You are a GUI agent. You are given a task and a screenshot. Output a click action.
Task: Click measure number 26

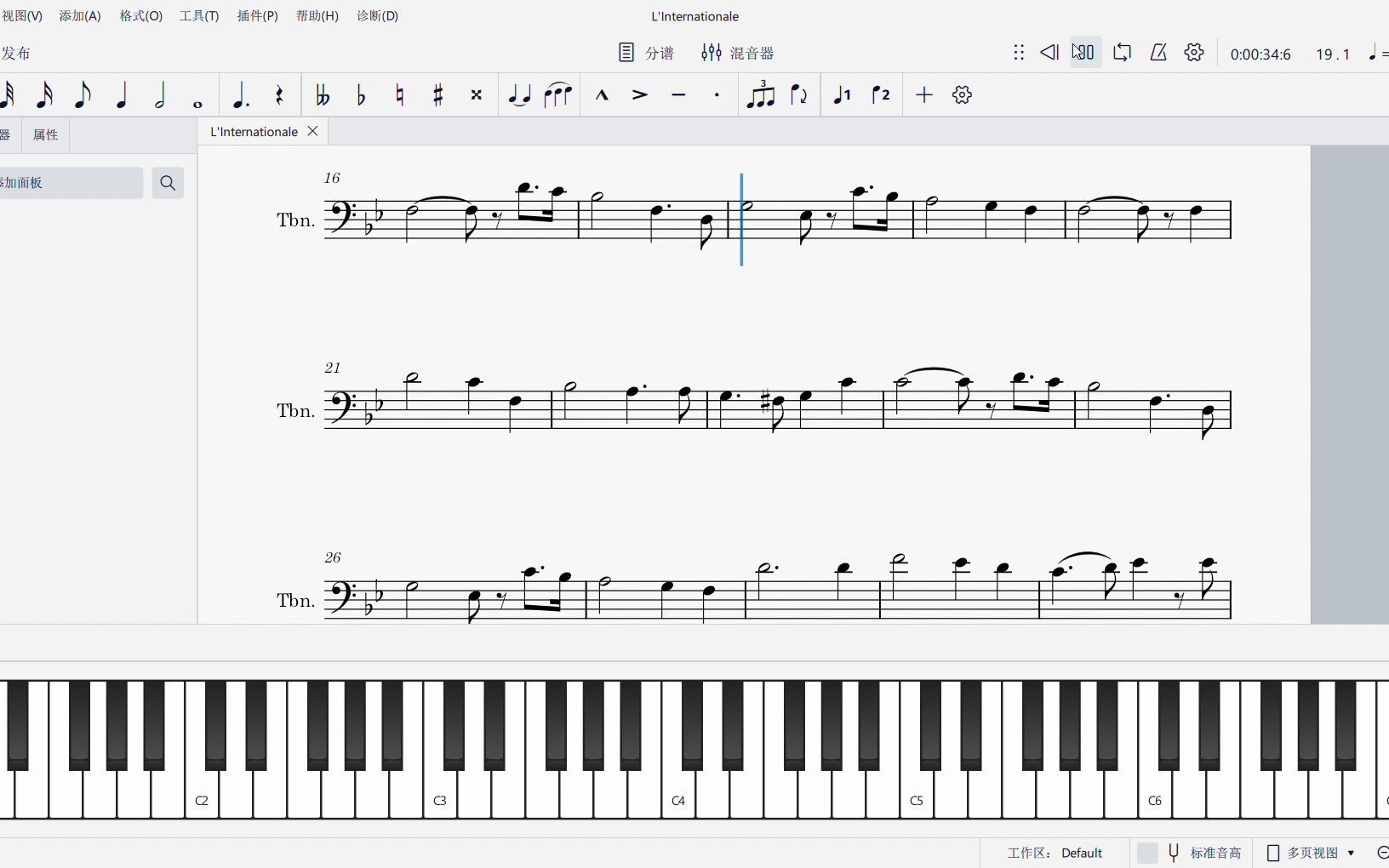pyautogui.click(x=332, y=557)
